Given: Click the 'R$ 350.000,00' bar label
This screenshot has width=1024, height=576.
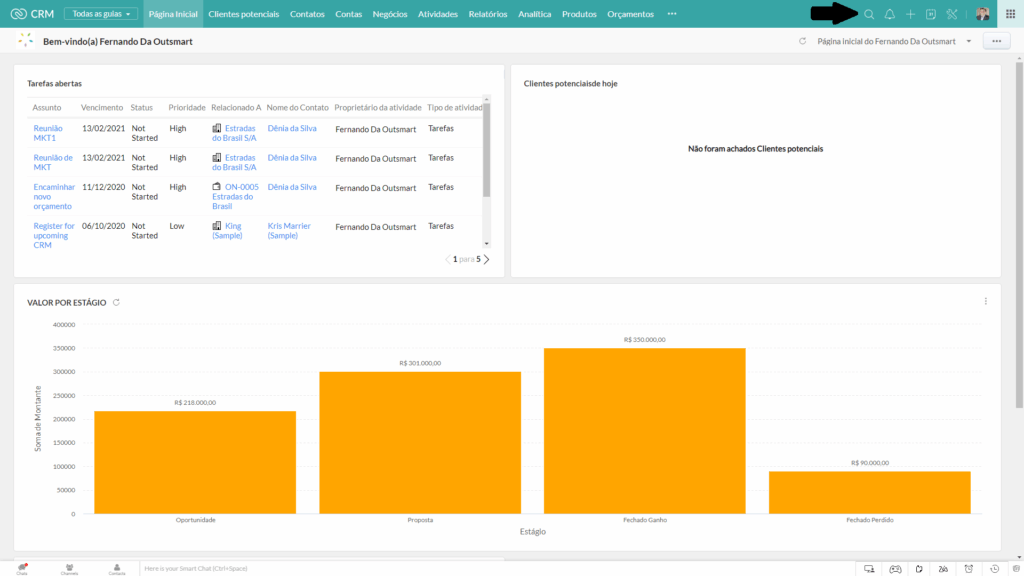Looking at the screenshot, I should click(x=645, y=340).
